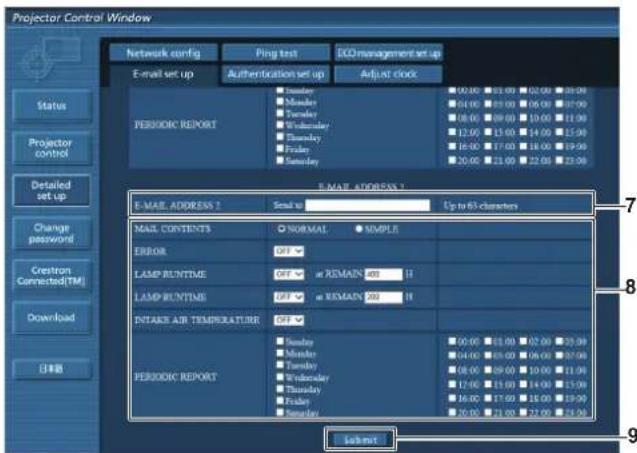
Task: Check Sunday in lower periodic report
Action: tap(280, 341)
